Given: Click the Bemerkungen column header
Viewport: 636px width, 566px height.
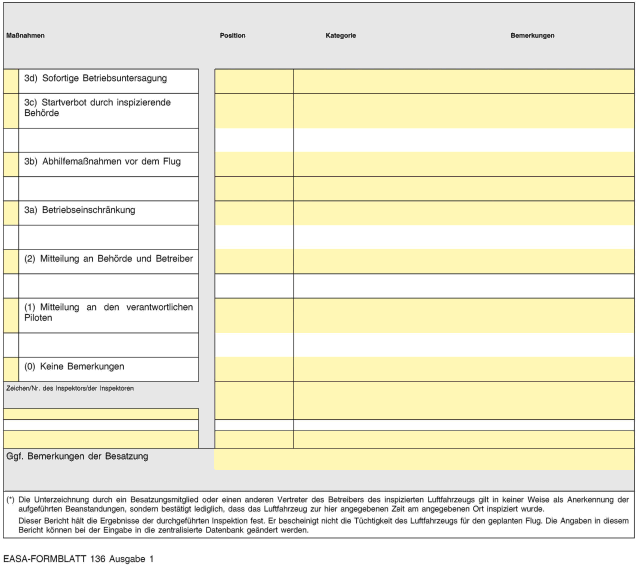Looking at the screenshot, I should coord(532,35).
